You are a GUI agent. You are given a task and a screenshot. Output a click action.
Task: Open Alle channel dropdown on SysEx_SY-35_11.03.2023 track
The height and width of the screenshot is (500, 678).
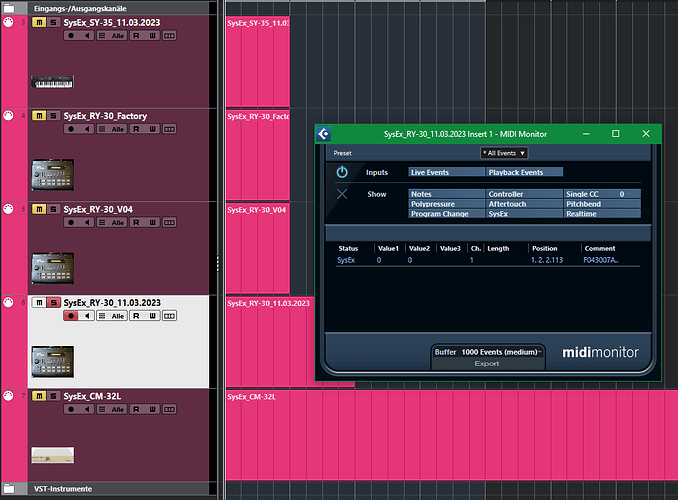point(117,35)
